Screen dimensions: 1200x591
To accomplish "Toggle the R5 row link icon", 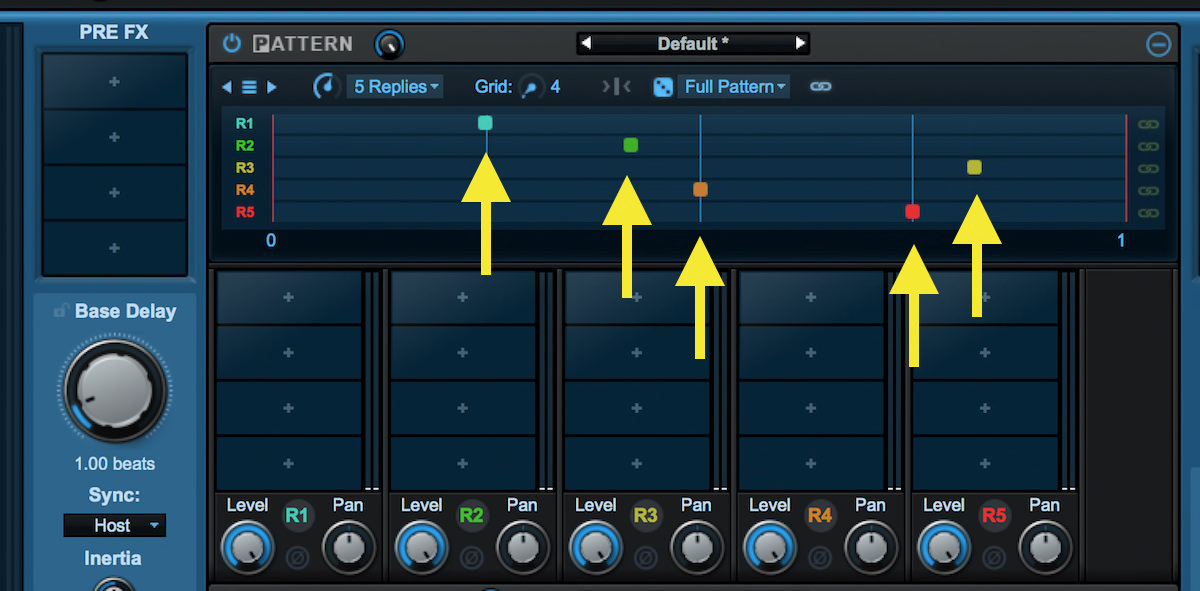I will click(x=1148, y=212).
